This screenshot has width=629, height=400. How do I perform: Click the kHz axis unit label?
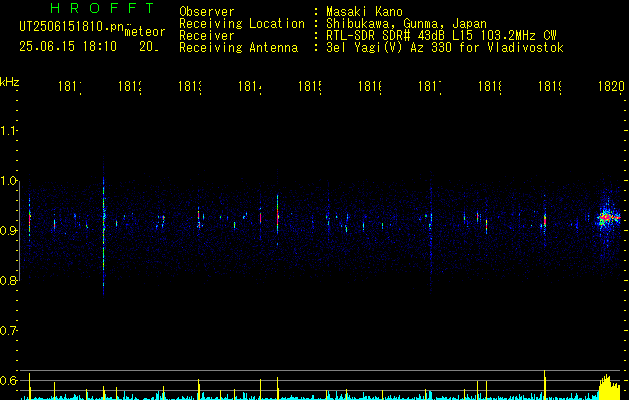(x=9, y=82)
